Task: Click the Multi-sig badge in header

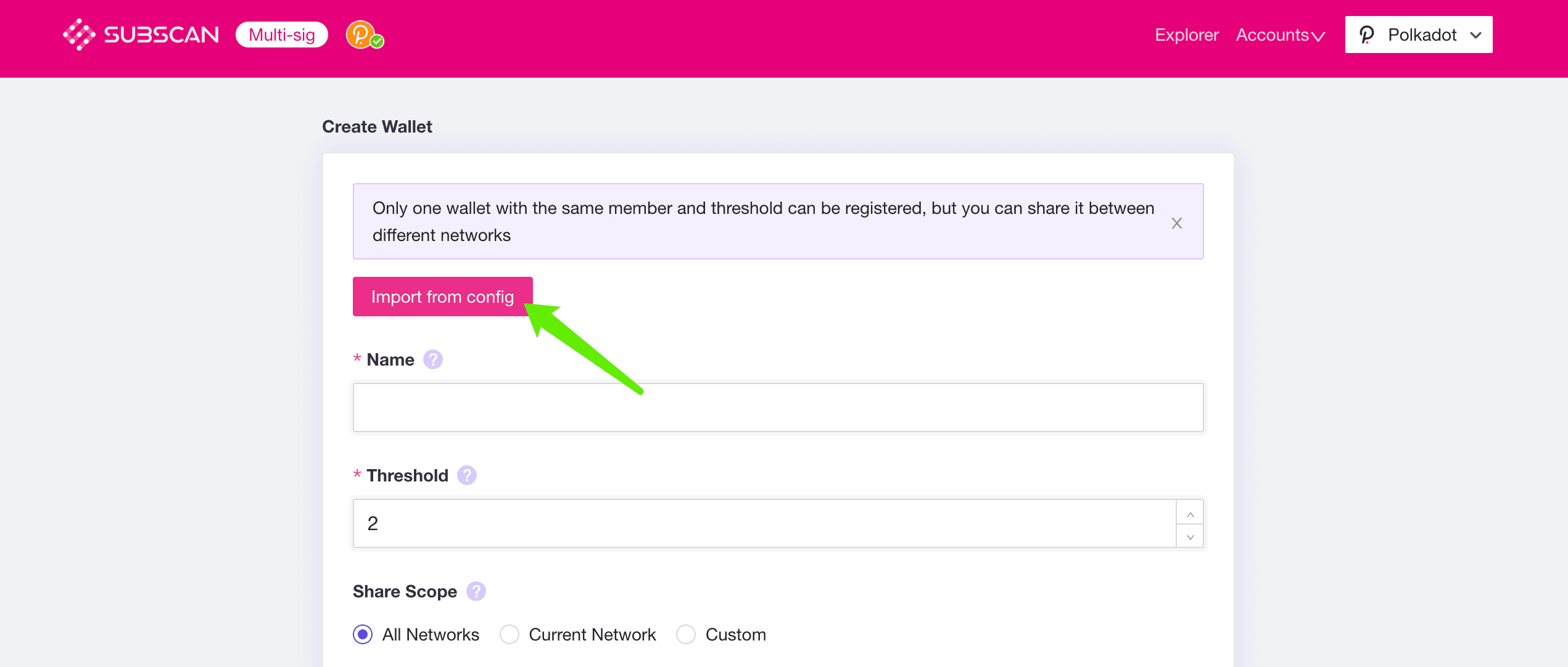Action: point(282,35)
